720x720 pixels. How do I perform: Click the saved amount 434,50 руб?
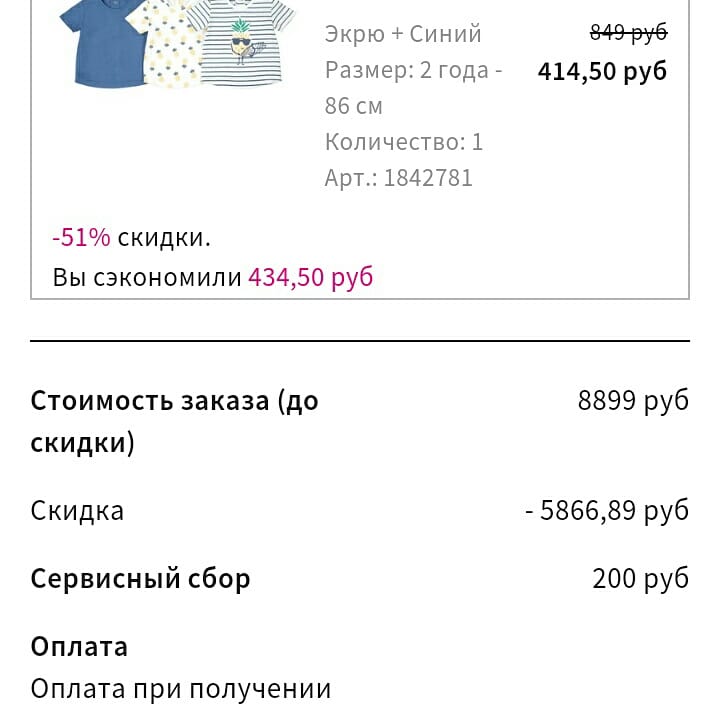tap(311, 277)
